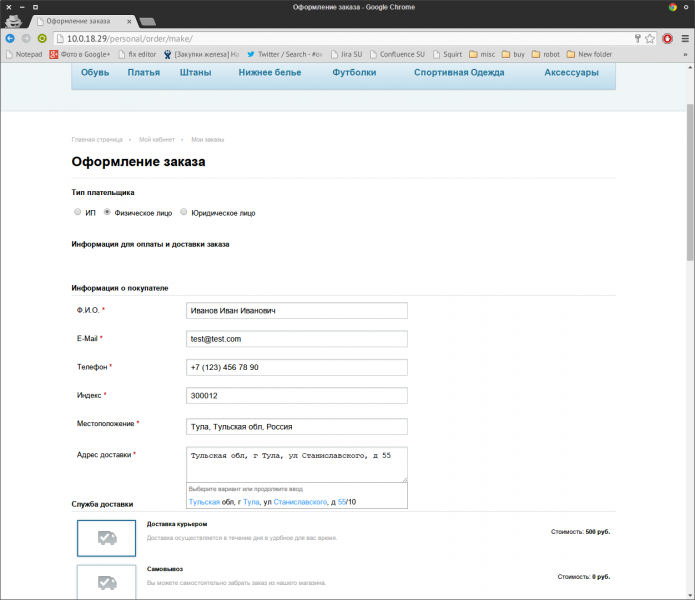The image size is (695, 600).
Task: Click the Мой кабинет breadcrumb link
Action: click(x=158, y=140)
